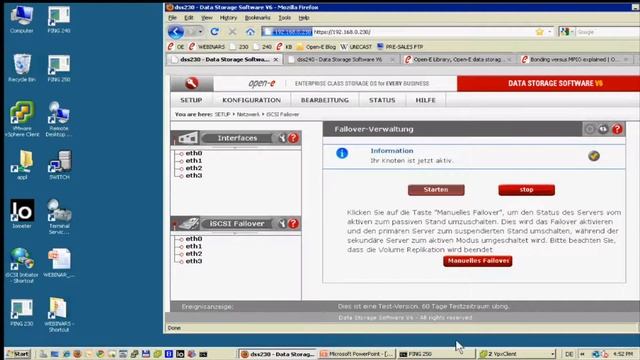Confirm information message checkmark icon

594,156
